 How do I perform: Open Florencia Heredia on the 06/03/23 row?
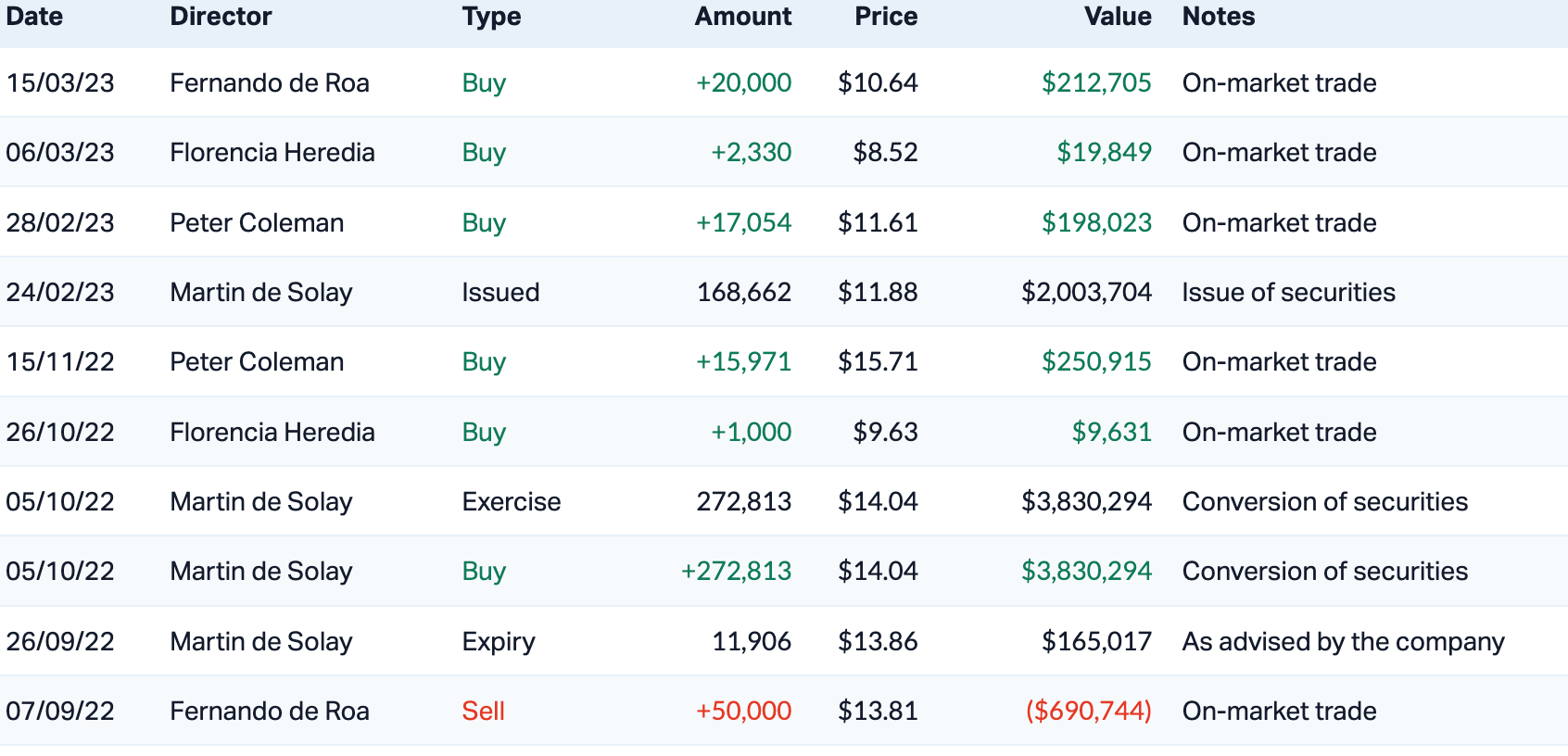point(272,153)
